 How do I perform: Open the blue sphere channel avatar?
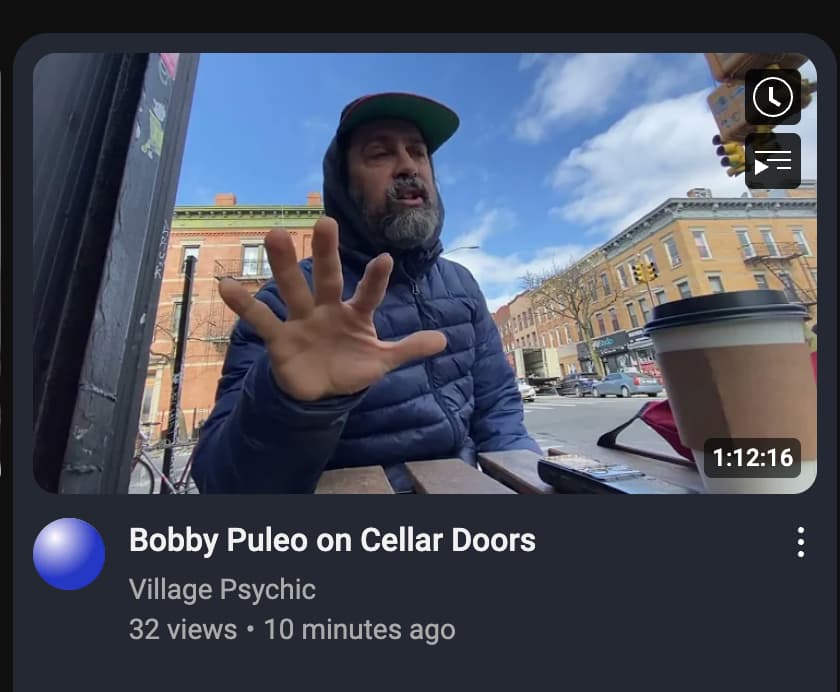(x=69, y=554)
